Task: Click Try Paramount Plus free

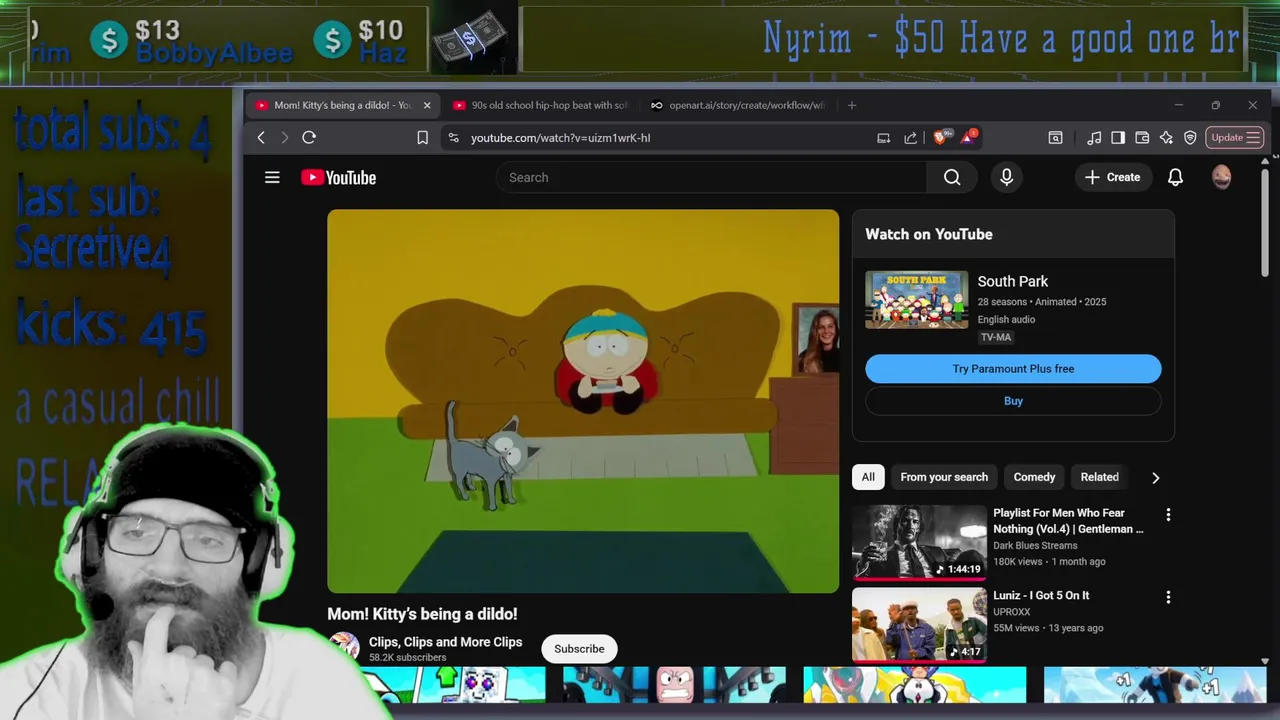Action: [1013, 369]
